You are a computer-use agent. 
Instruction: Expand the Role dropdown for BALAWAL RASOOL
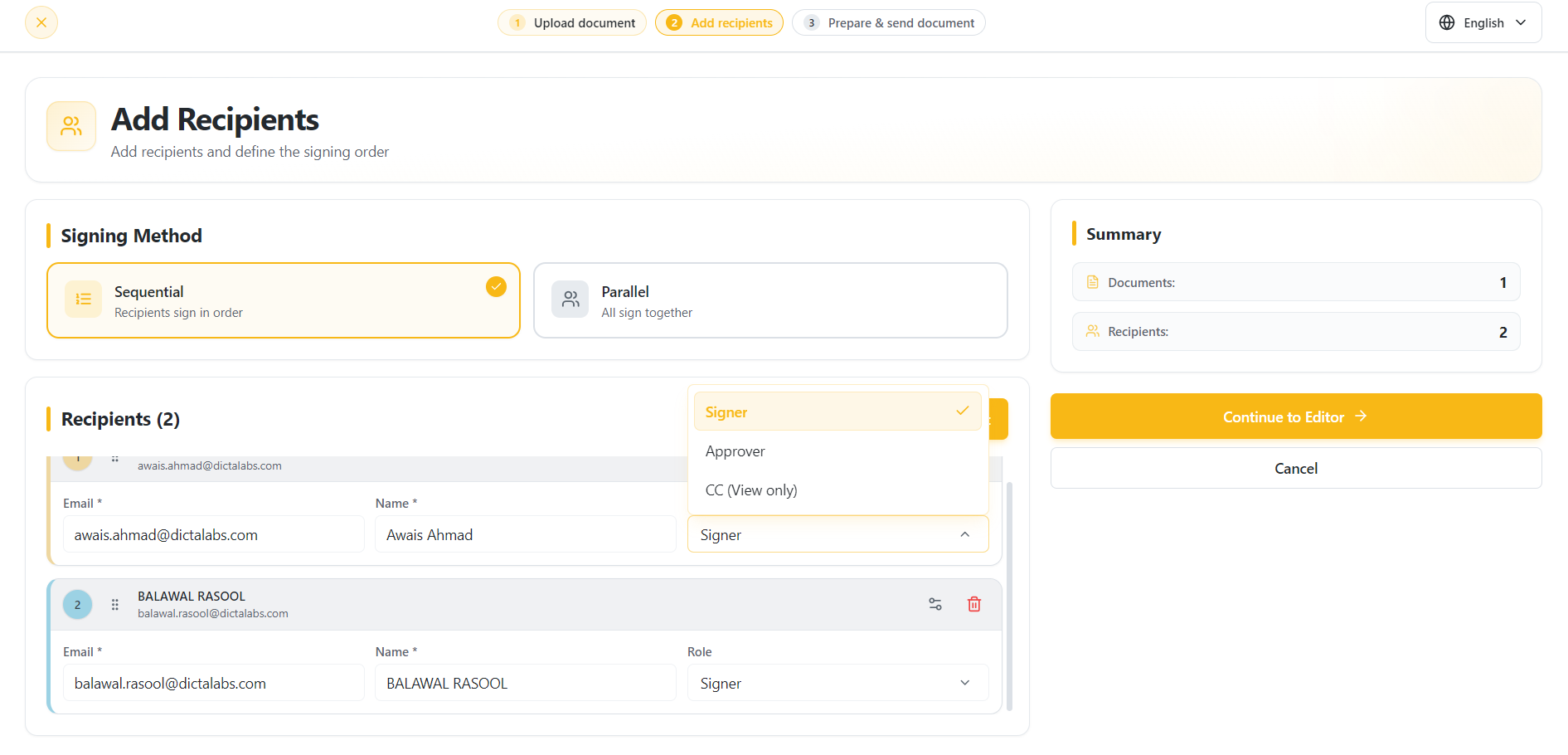pyautogui.click(x=837, y=683)
